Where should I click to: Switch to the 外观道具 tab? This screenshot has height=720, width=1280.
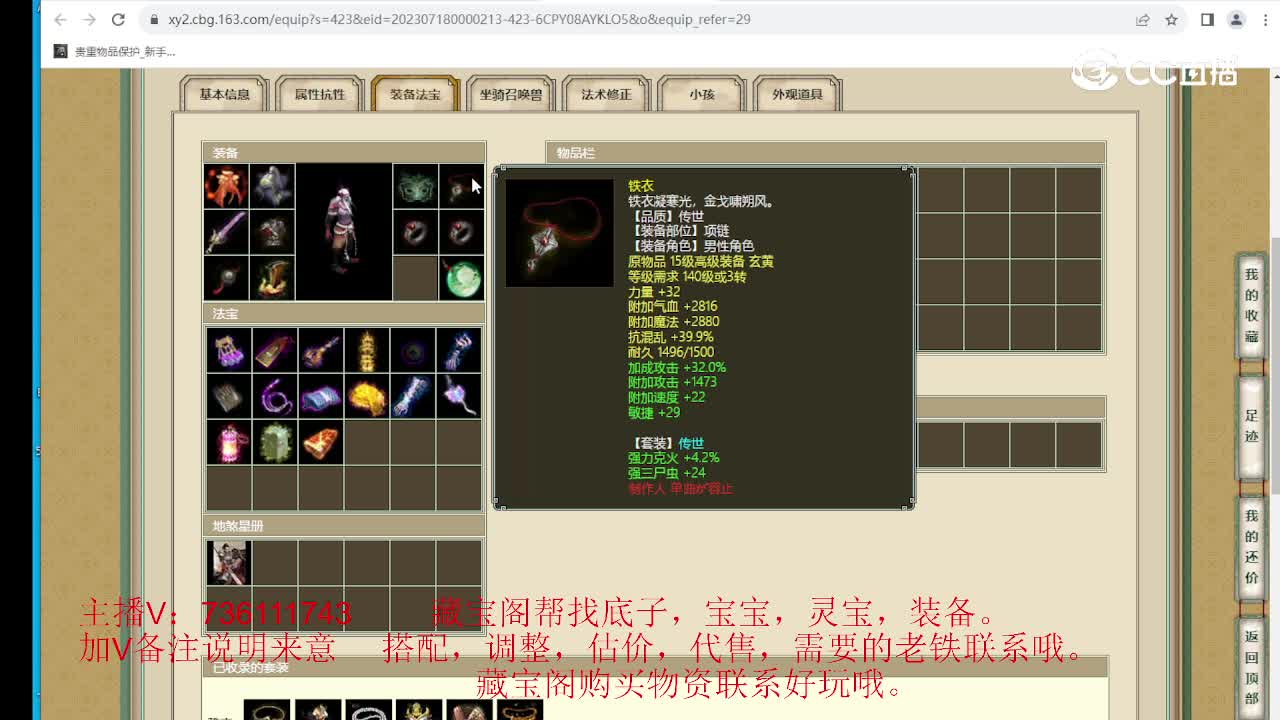(x=797, y=94)
